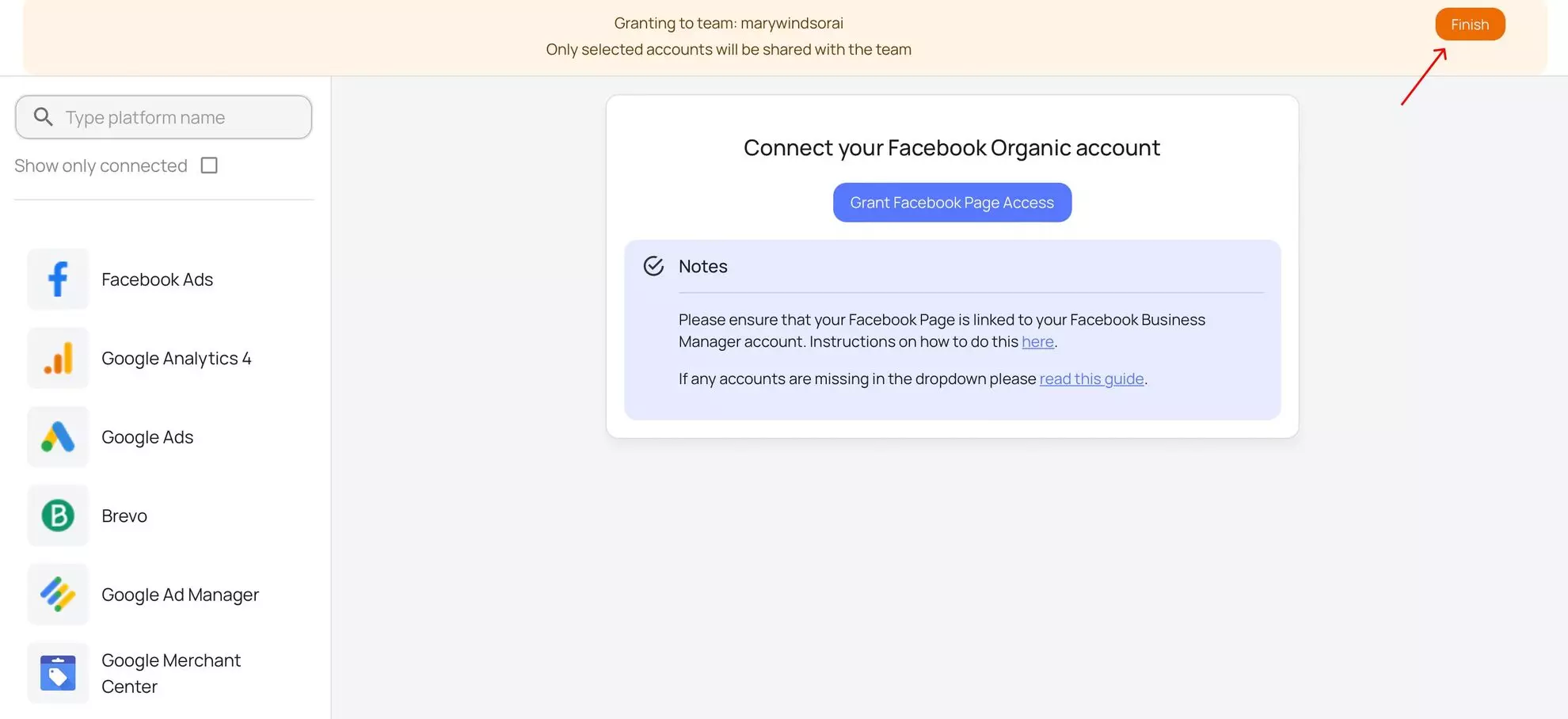Pick the Brevo text label in sidebar

tap(124, 516)
